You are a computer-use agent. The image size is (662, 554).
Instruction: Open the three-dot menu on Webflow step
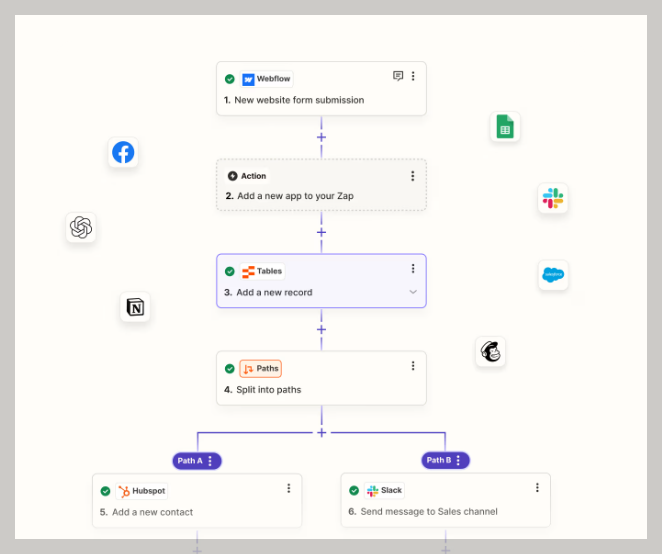coord(413,76)
